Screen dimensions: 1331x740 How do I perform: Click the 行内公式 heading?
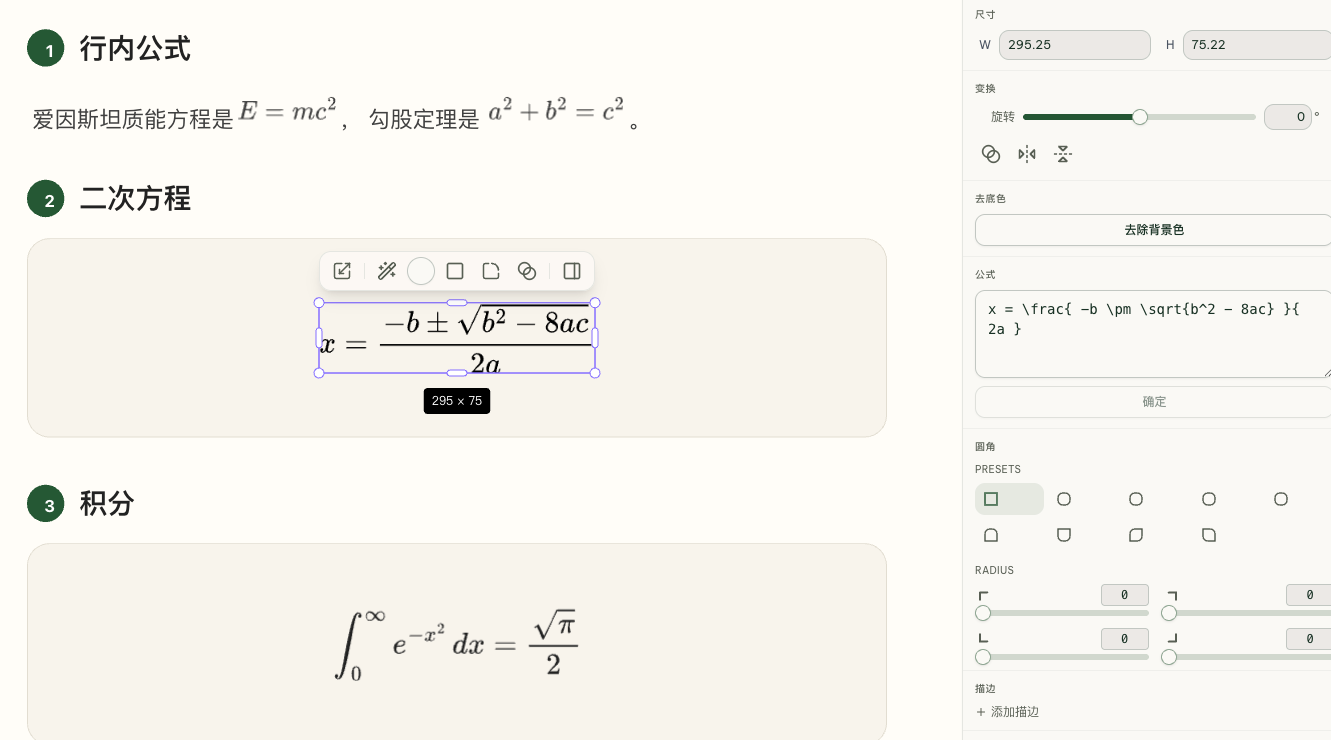click(x=135, y=48)
